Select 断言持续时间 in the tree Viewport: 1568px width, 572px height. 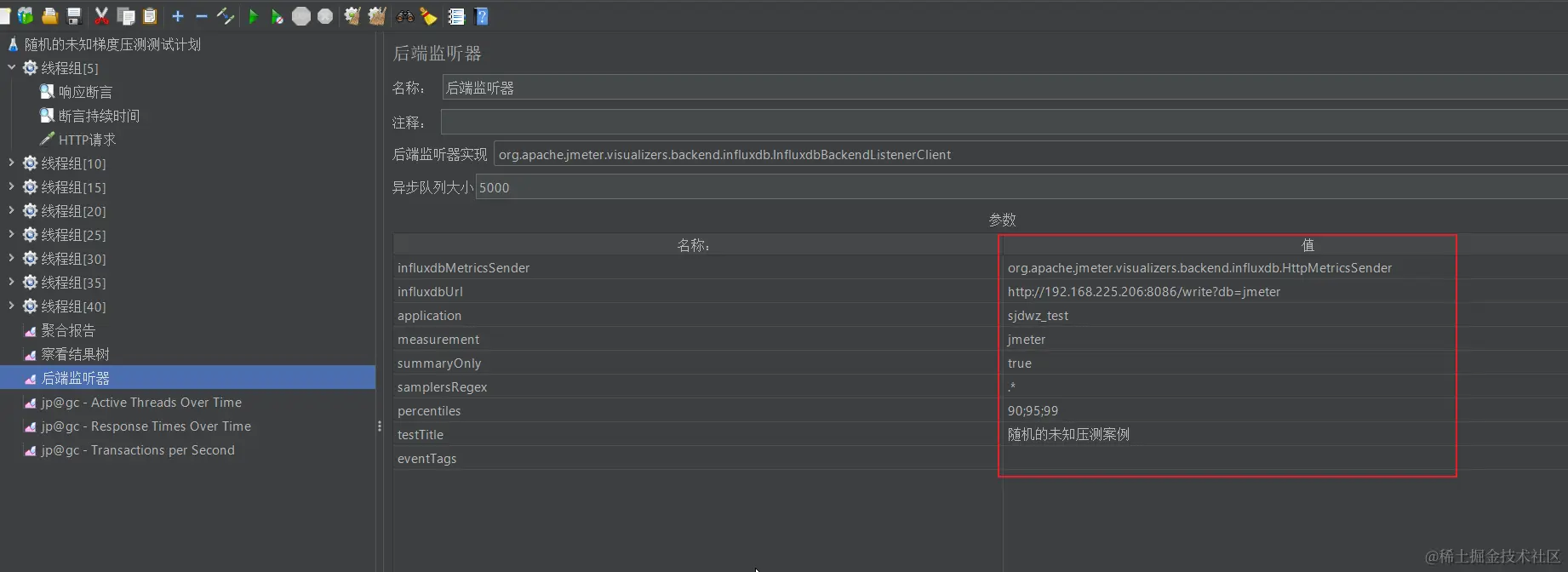pos(99,116)
